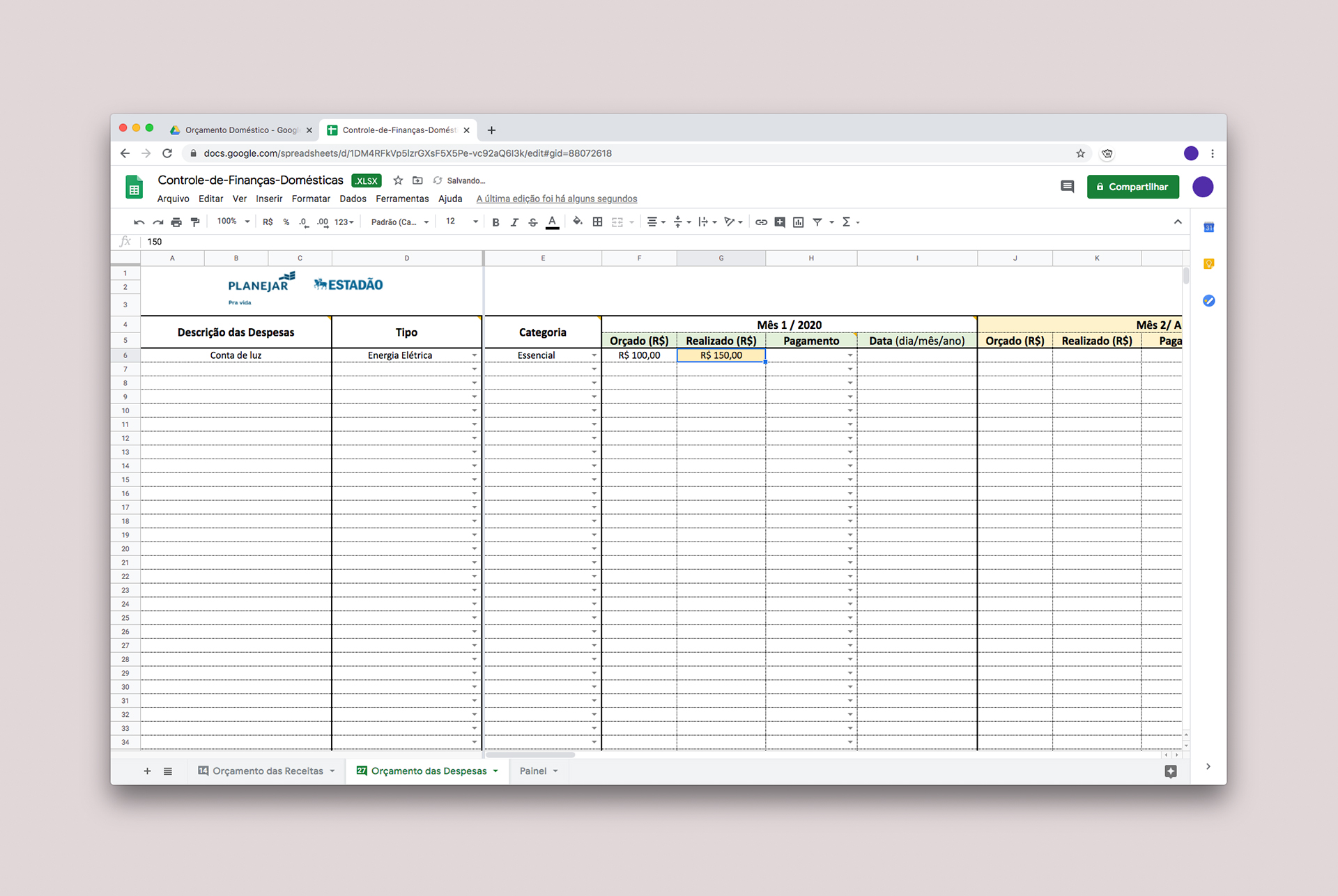Open Google Keep in side panel
The height and width of the screenshot is (896, 1338).
[x=1209, y=264]
